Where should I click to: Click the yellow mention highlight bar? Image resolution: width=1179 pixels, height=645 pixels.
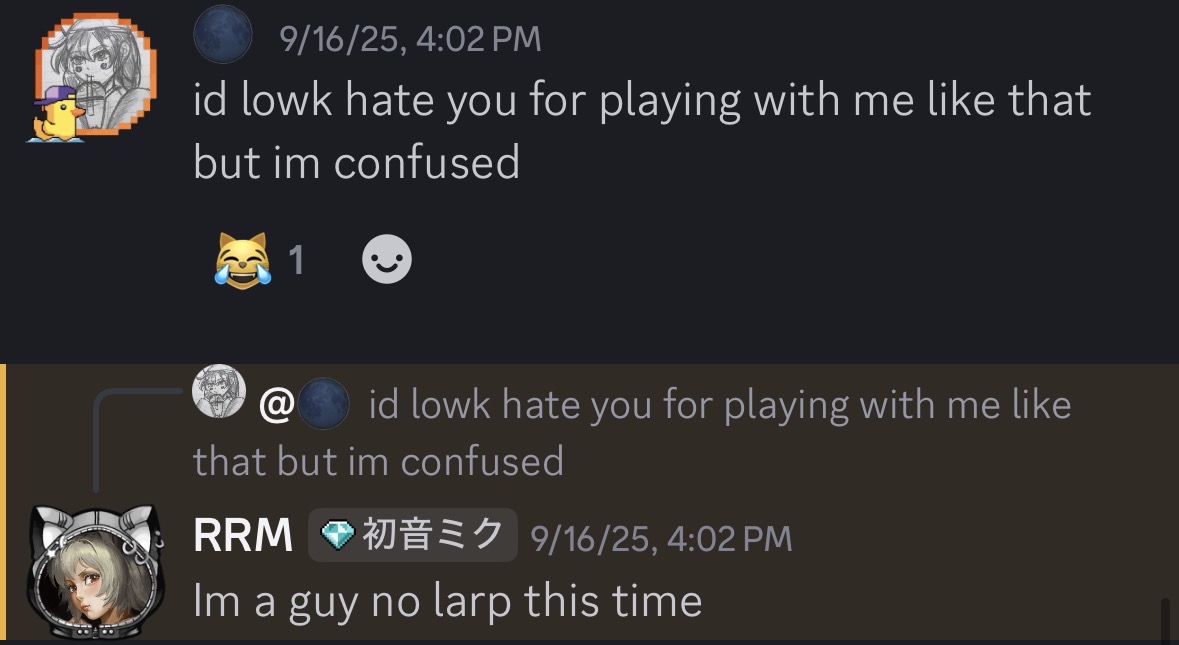(x=3, y=504)
